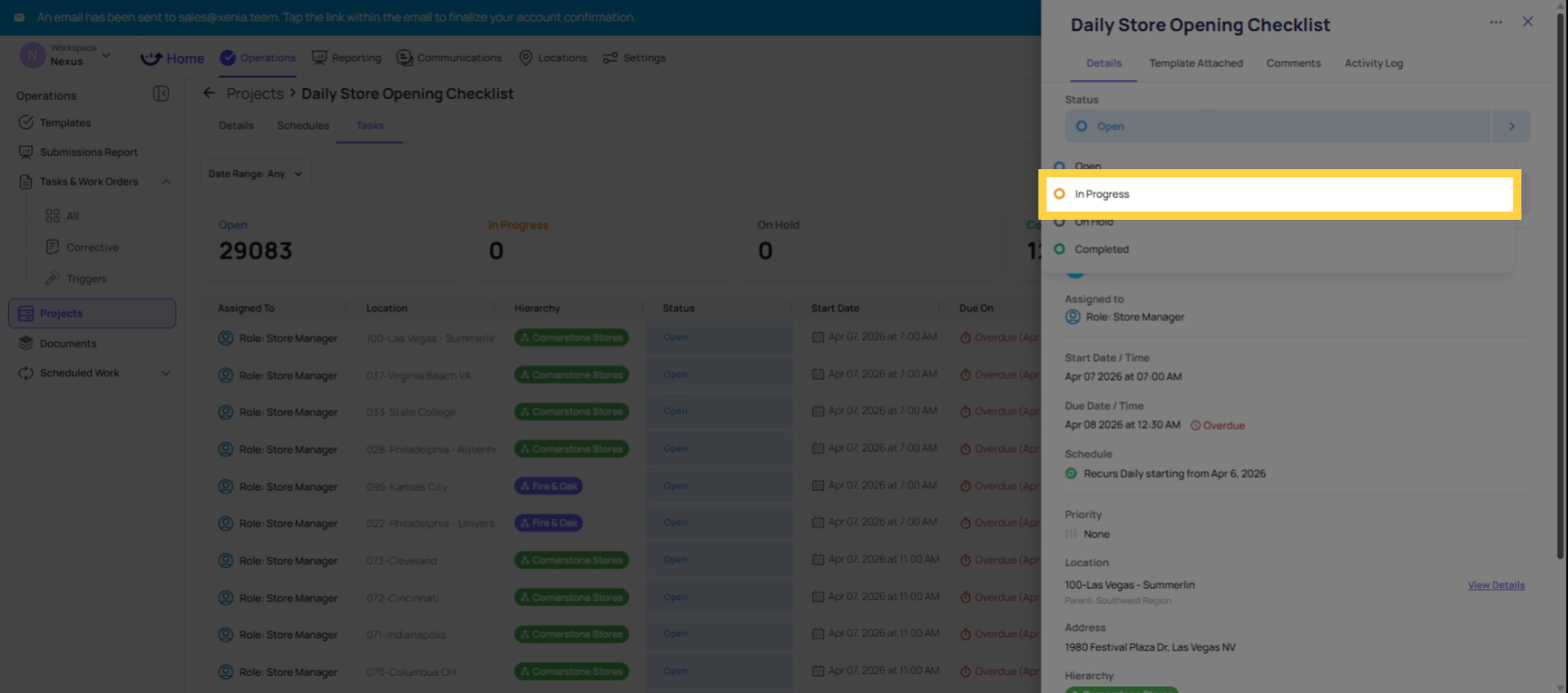The image size is (1568, 693).
Task: Sort by the Location column header
Action: tap(386, 309)
